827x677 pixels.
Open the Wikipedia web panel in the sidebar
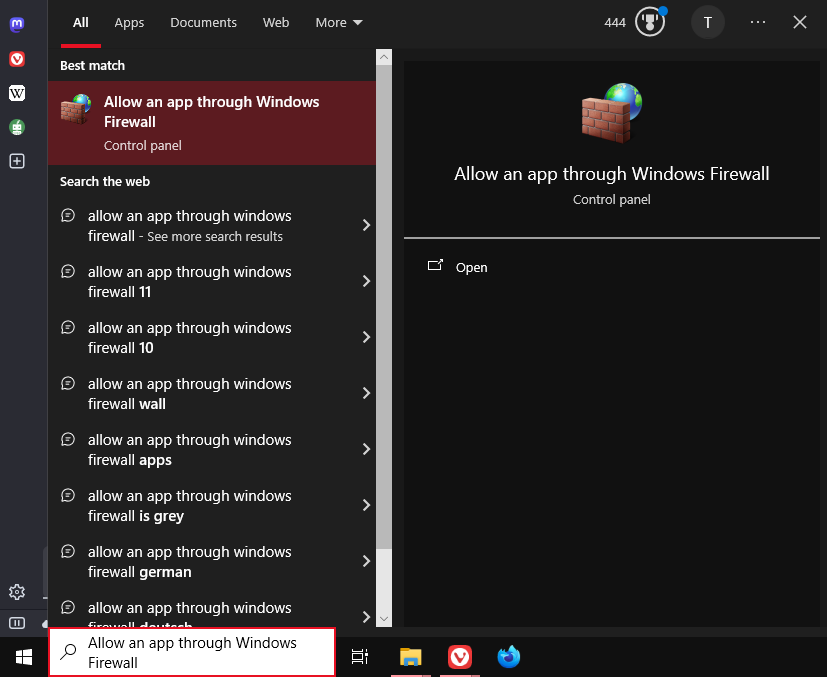click(16, 93)
